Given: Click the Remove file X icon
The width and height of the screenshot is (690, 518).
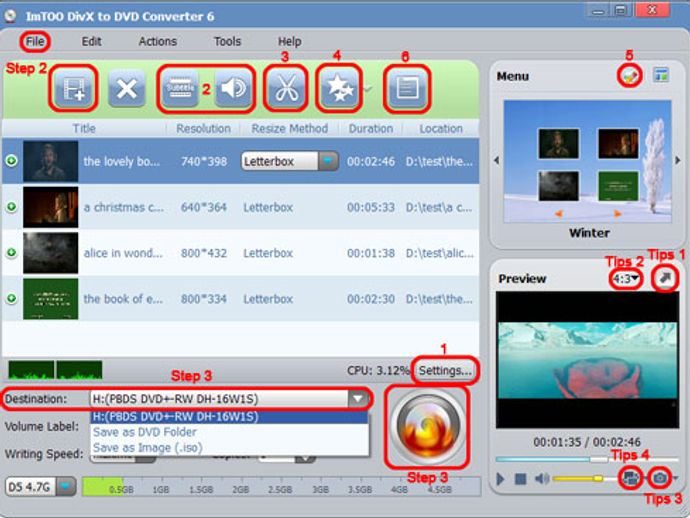Looking at the screenshot, I should [127, 88].
